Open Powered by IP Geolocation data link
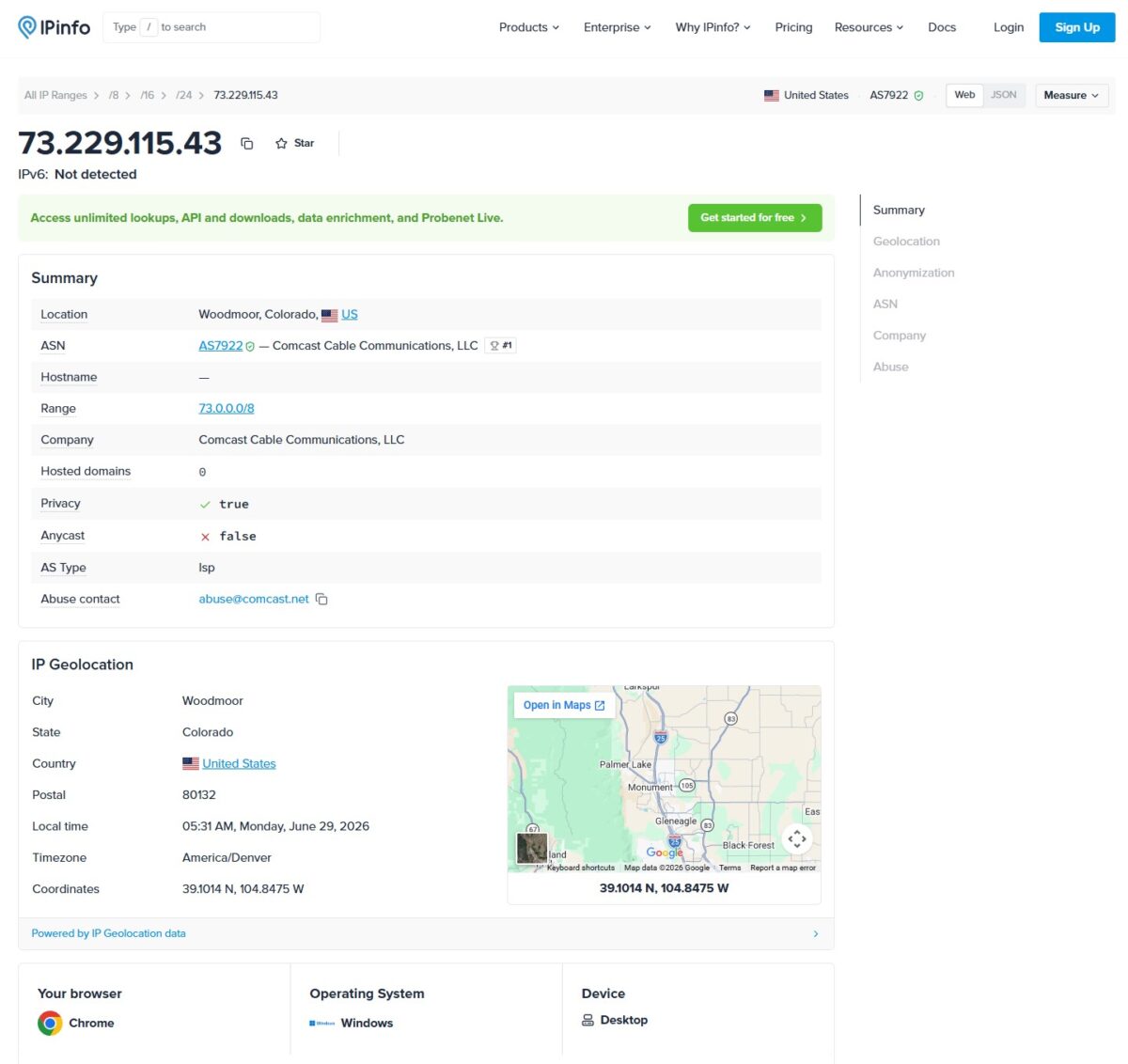The image size is (1128, 1064). [109, 934]
